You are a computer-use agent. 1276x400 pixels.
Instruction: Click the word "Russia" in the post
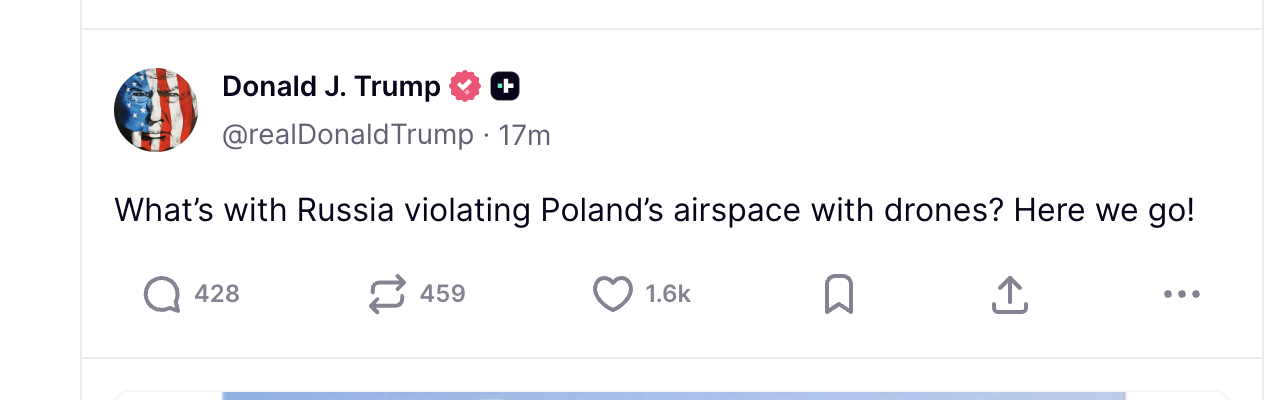[343, 211]
